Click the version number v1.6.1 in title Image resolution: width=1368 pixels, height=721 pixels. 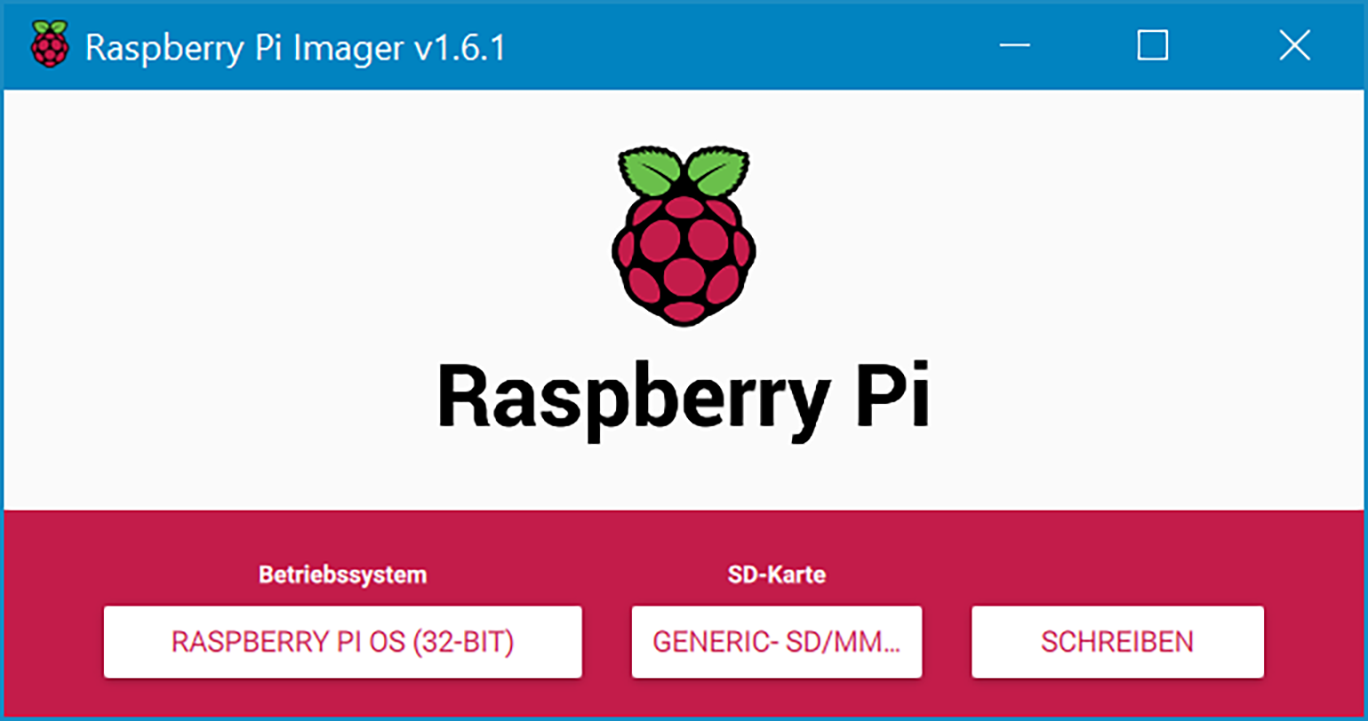click(x=461, y=47)
